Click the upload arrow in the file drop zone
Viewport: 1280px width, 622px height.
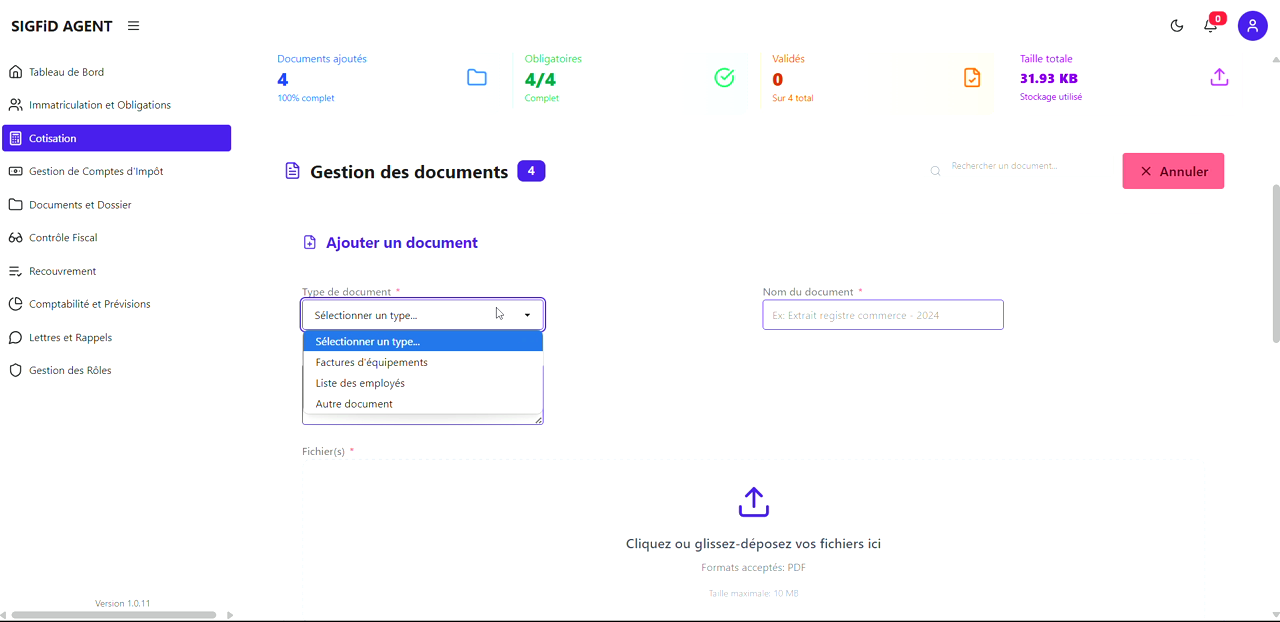point(753,501)
